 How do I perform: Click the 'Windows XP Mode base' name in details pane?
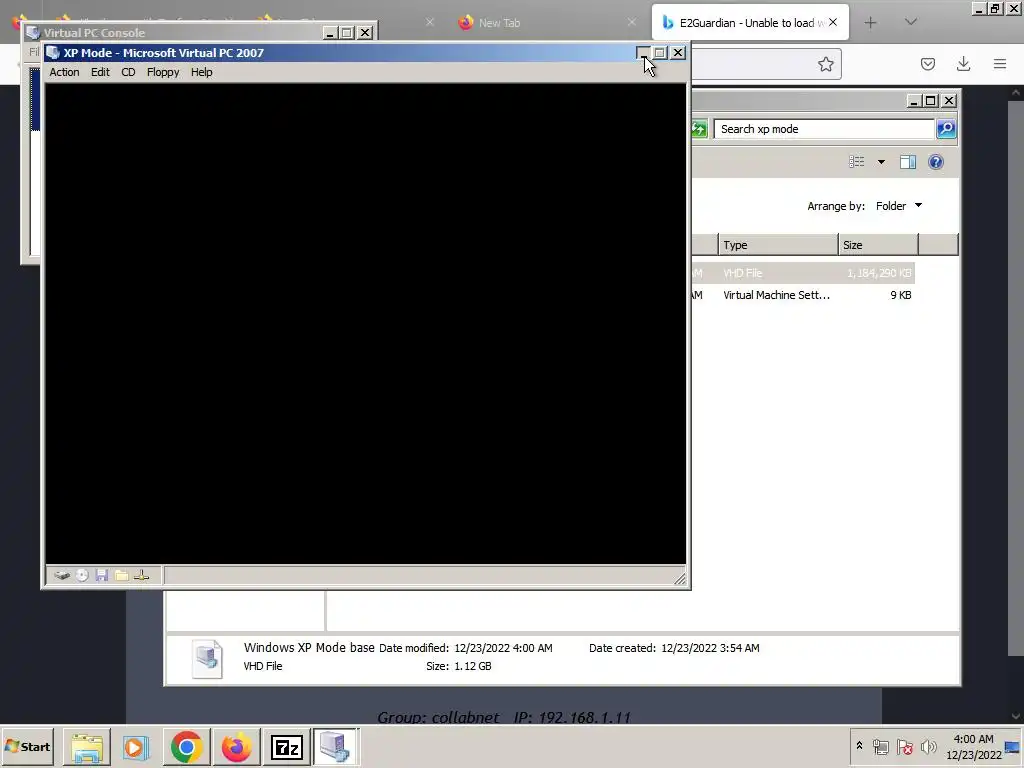point(309,648)
